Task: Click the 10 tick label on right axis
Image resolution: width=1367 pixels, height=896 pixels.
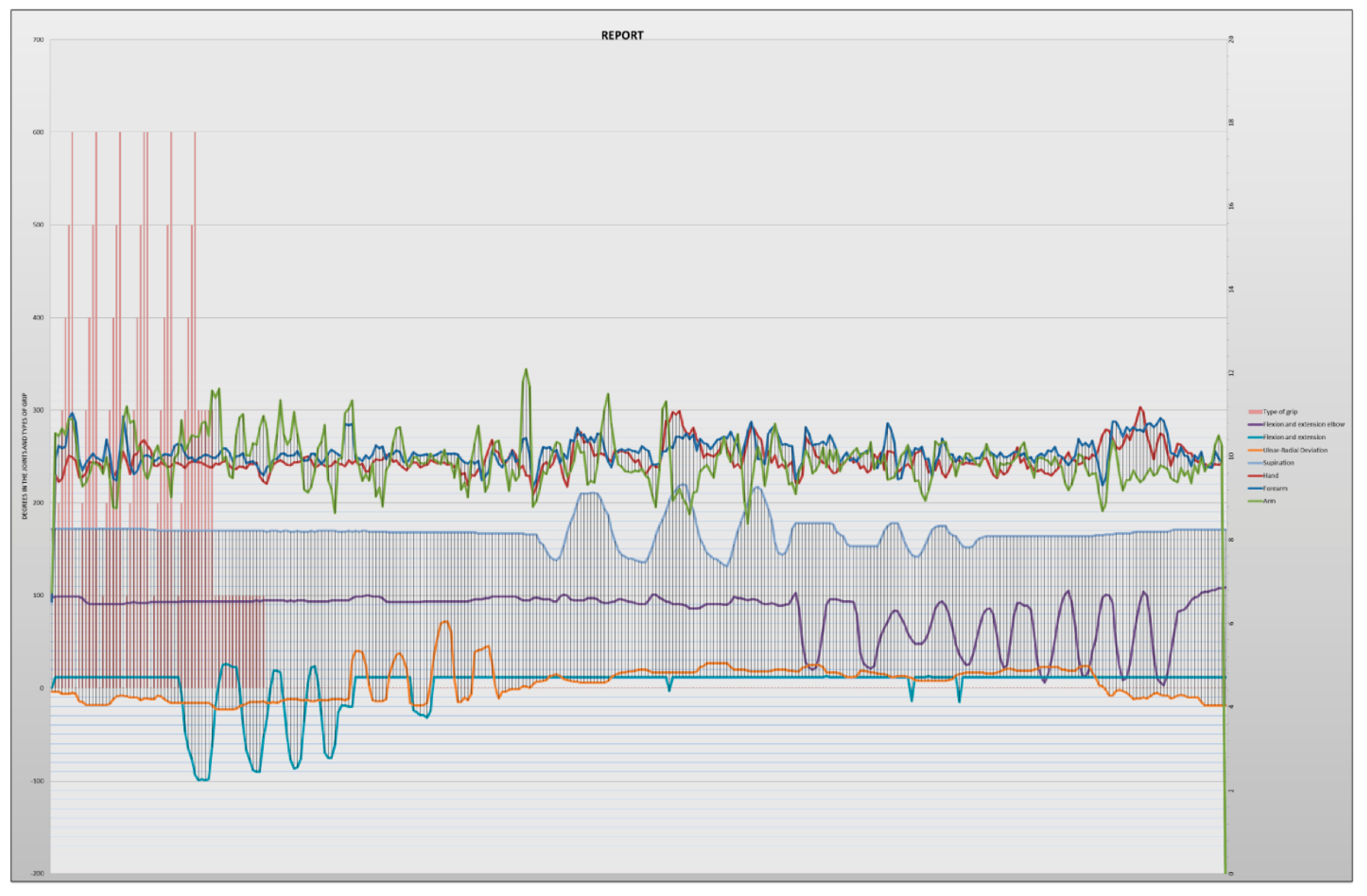Action: pyautogui.click(x=1231, y=456)
